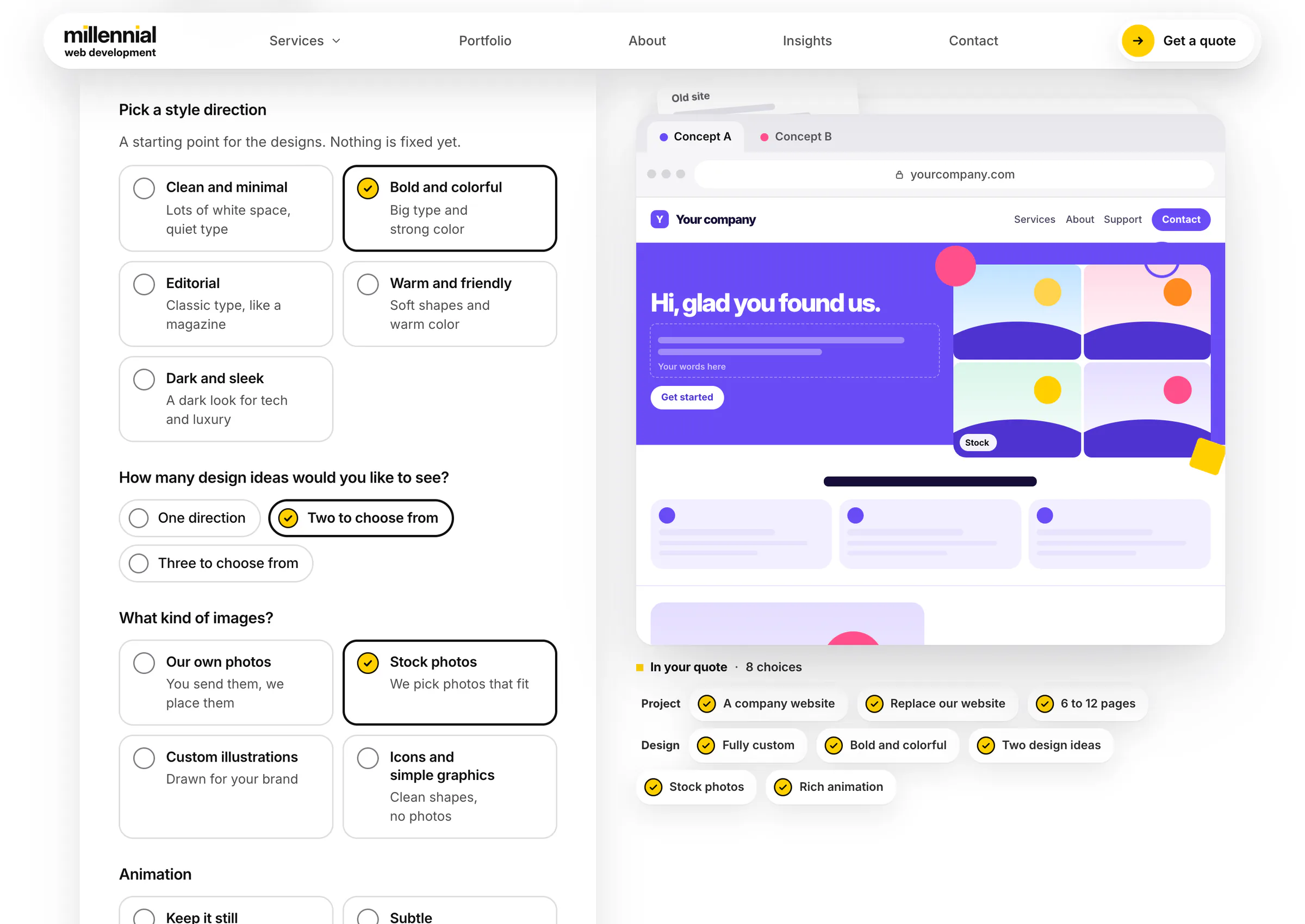Go to the About page in the top navigation
Viewport: 1305px width, 924px height.
click(647, 41)
